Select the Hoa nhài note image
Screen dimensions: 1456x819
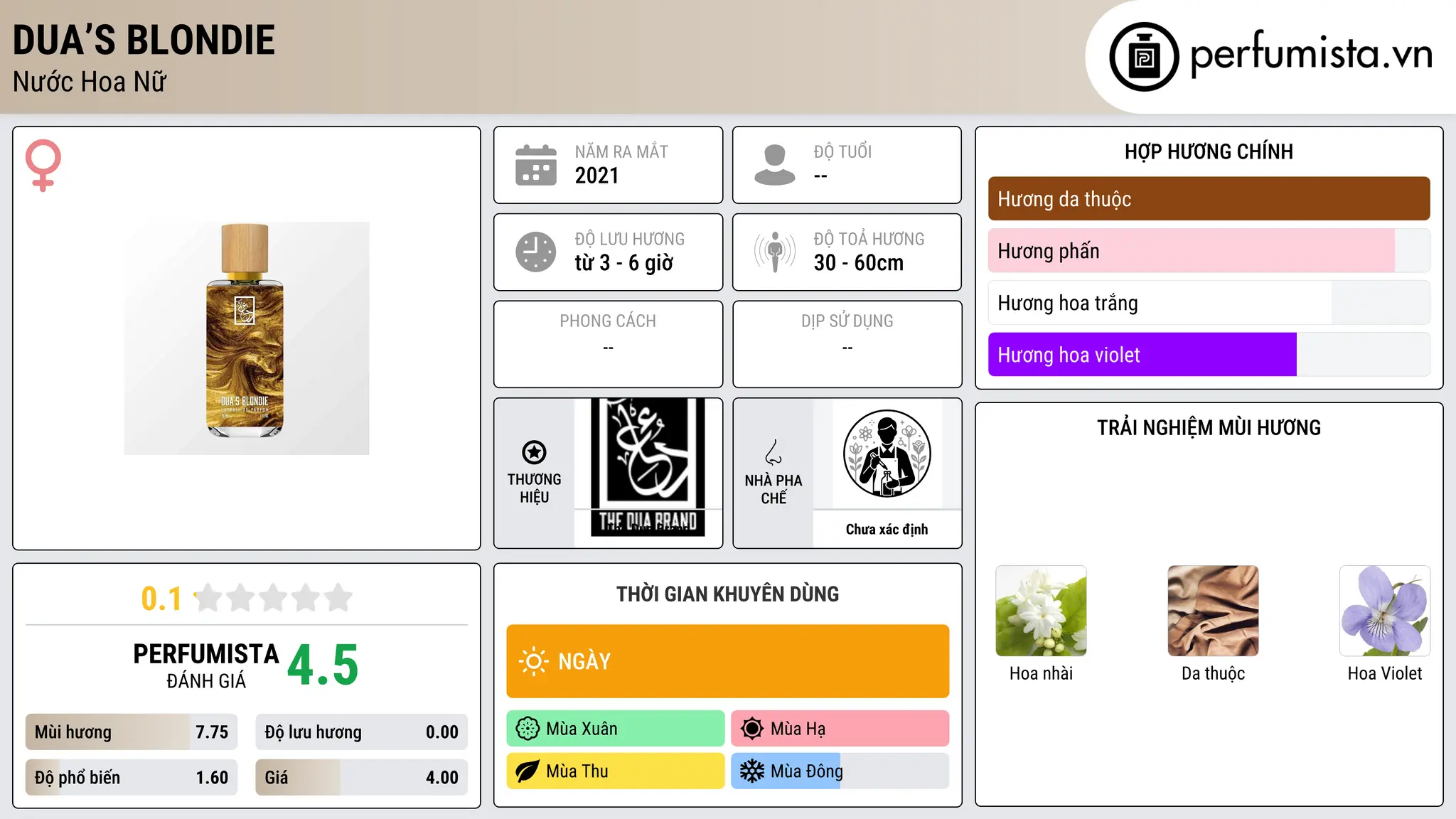point(1041,611)
